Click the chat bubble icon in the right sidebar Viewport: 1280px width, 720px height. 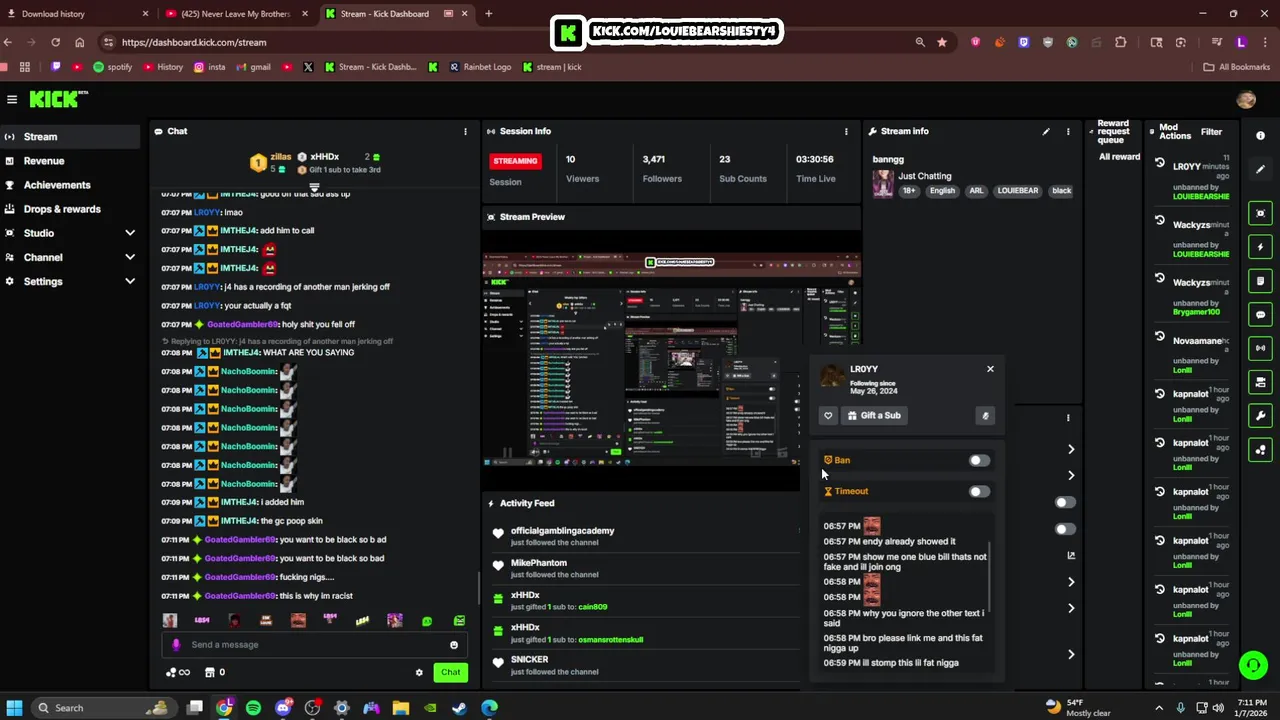tap(1261, 315)
